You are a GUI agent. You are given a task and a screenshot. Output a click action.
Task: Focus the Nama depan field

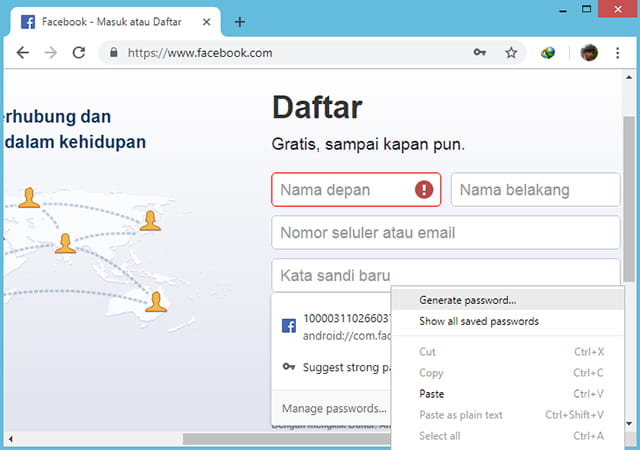pos(356,189)
